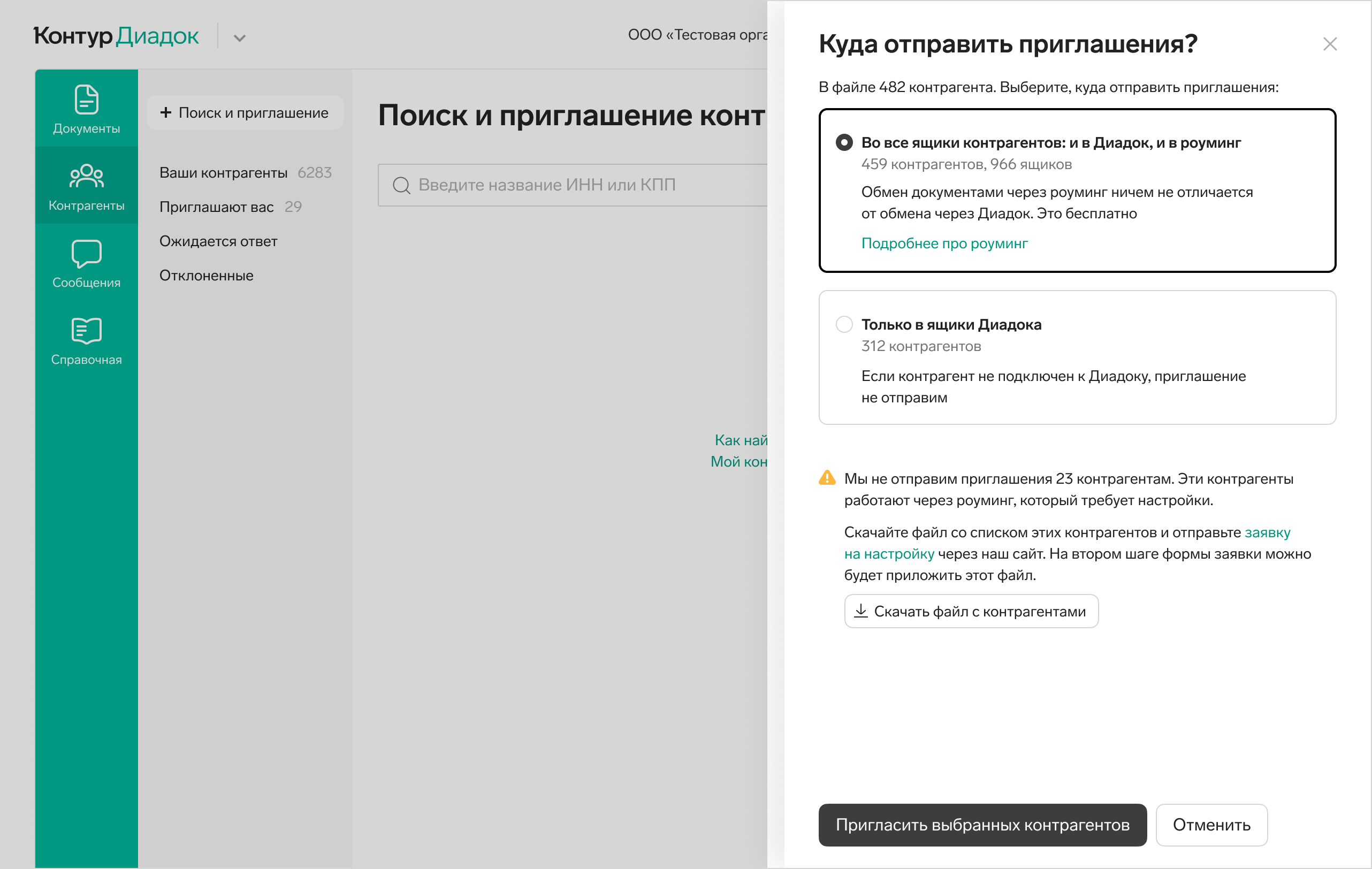
Task: Open Подробнее про роуминг link
Action: click(944, 243)
